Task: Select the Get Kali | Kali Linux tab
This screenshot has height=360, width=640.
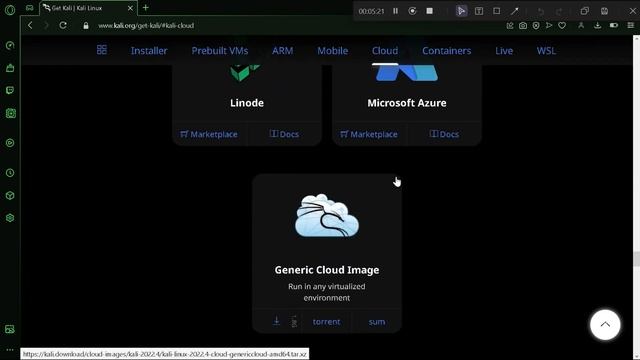Action: (x=88, y=8)
